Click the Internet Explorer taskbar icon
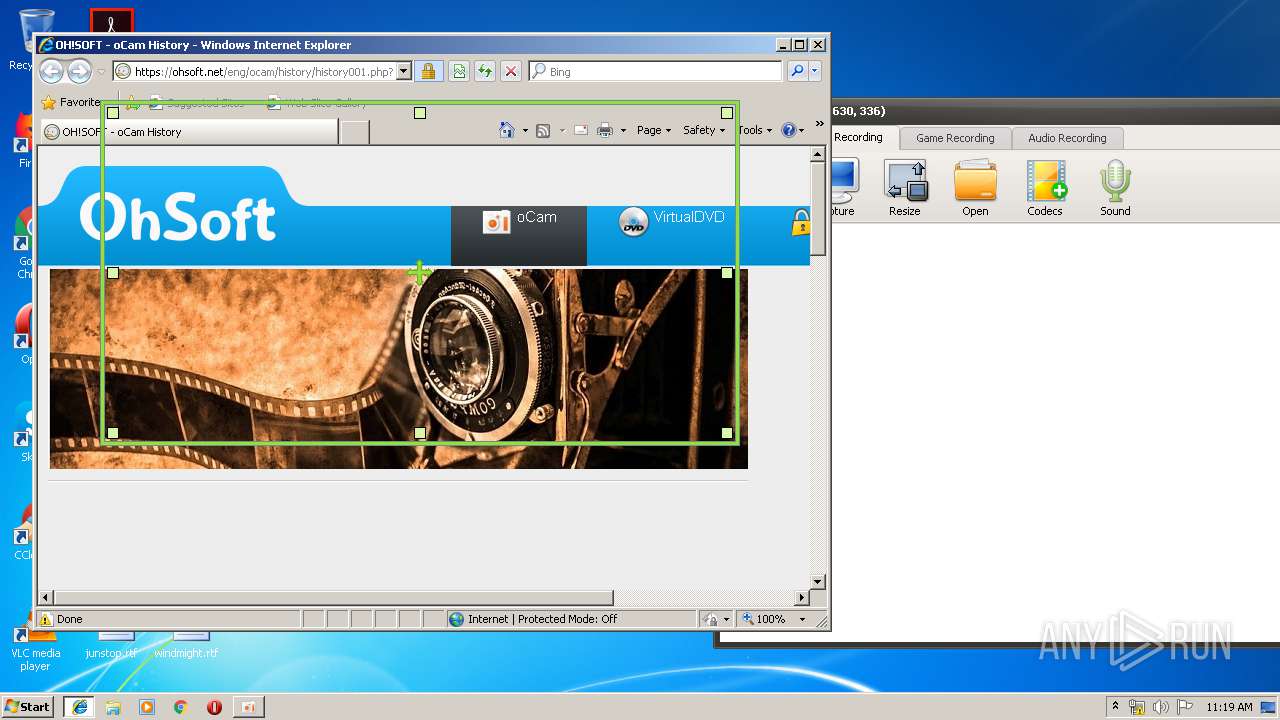Screen dimensions: 1280x720 79,707
